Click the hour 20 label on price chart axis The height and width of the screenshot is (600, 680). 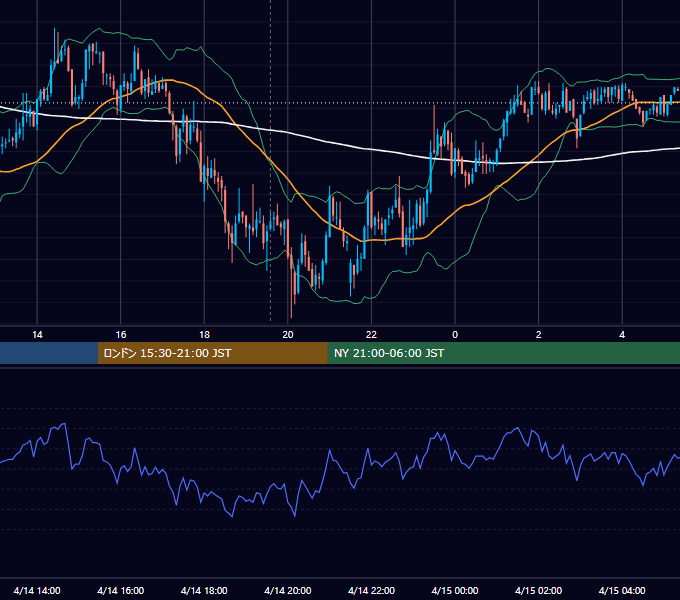coord(288,334)
